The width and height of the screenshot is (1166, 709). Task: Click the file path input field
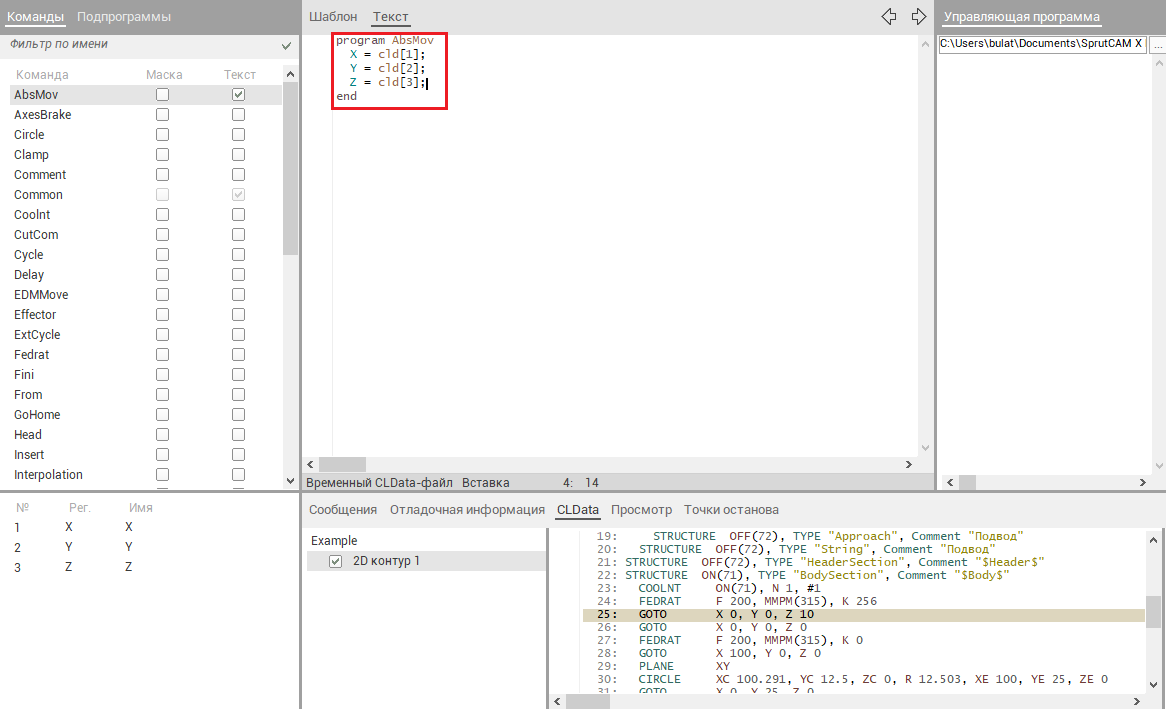pyautogui.click(x=1041, y=45)
